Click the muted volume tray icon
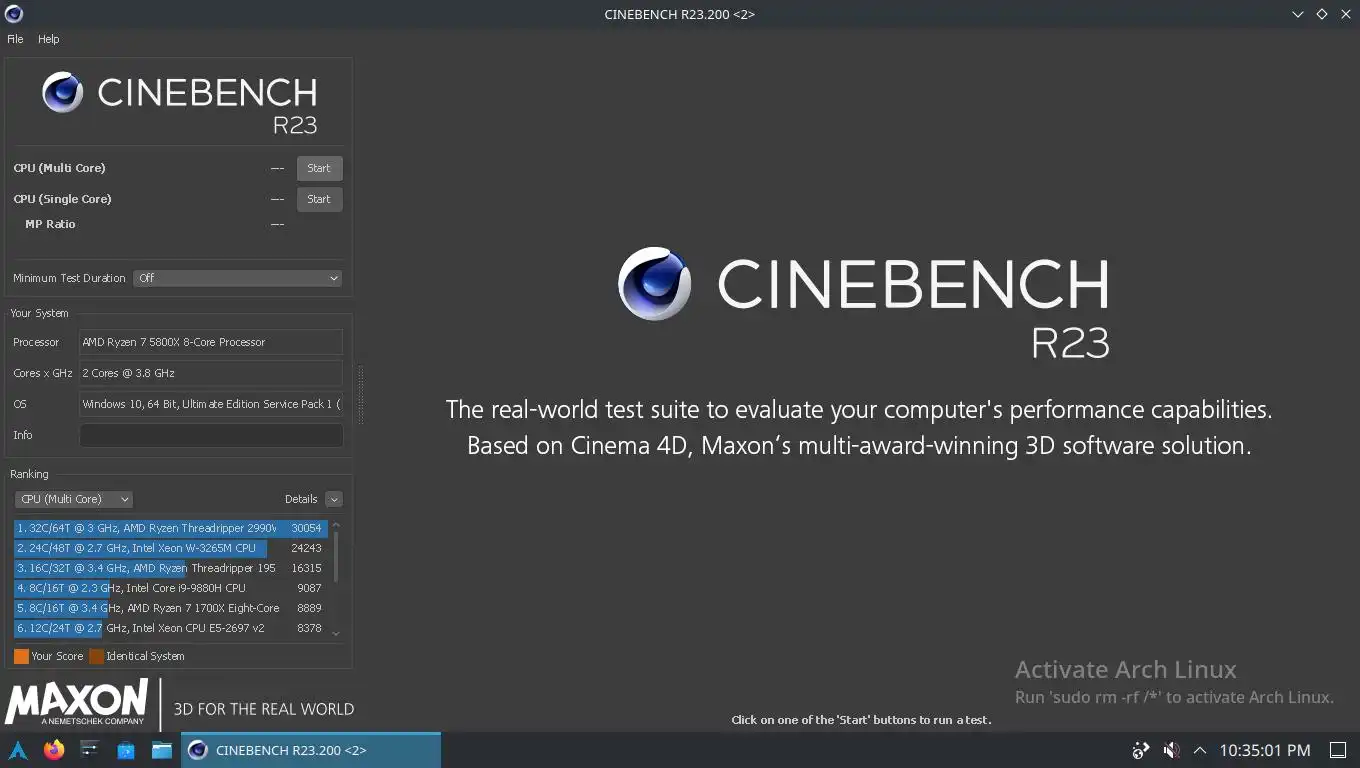 click(x=1171, y=750)
